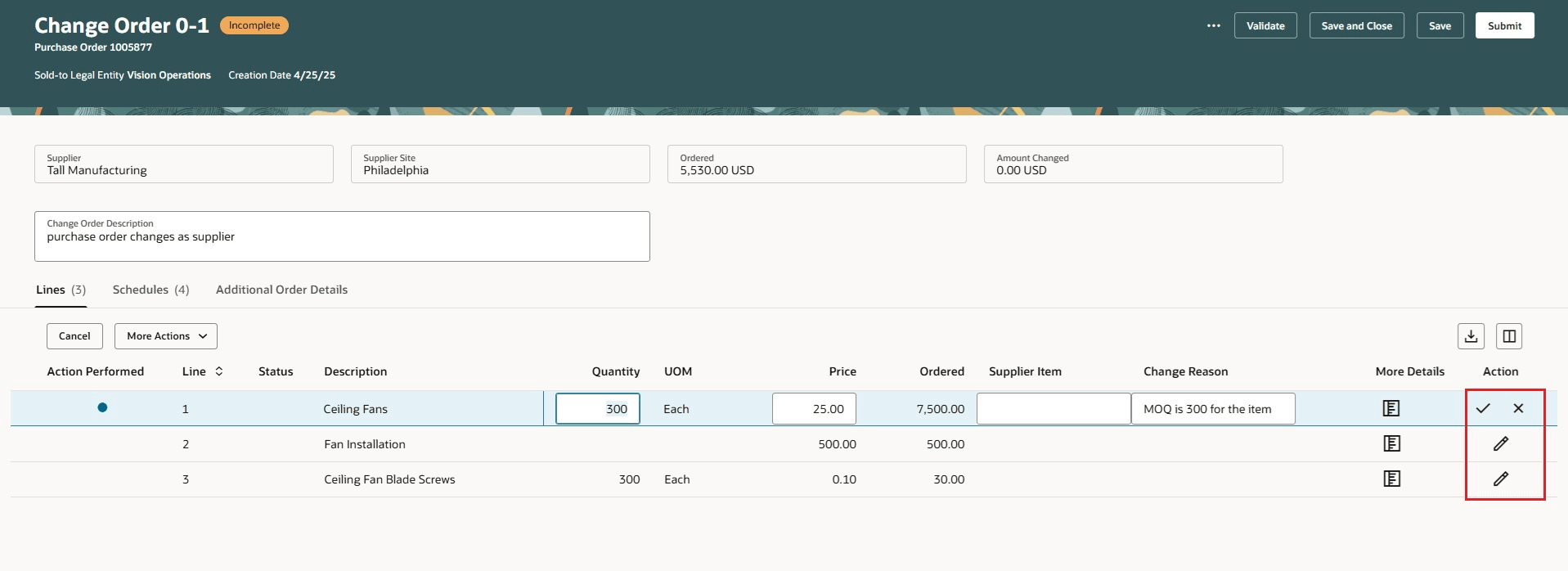Switch to the Lines tab
Viewport: 1568px width, 571px height.
coord(61,290)
